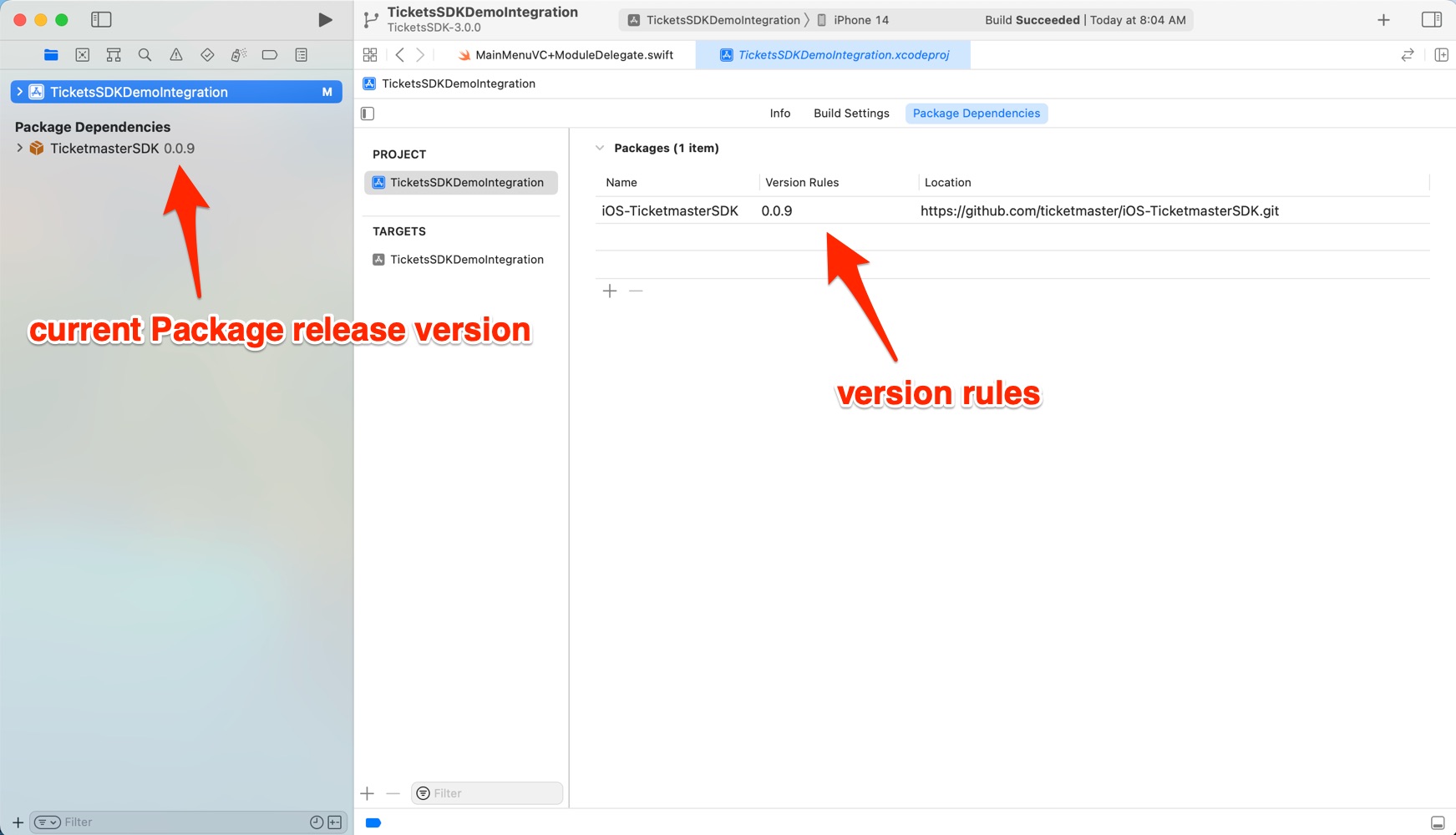Image resolution: width=1456 pixels, height=835 pixels.
Task: Expand the TicketsSDKDemoIntegration project row
Action: [x=19, y=92]
